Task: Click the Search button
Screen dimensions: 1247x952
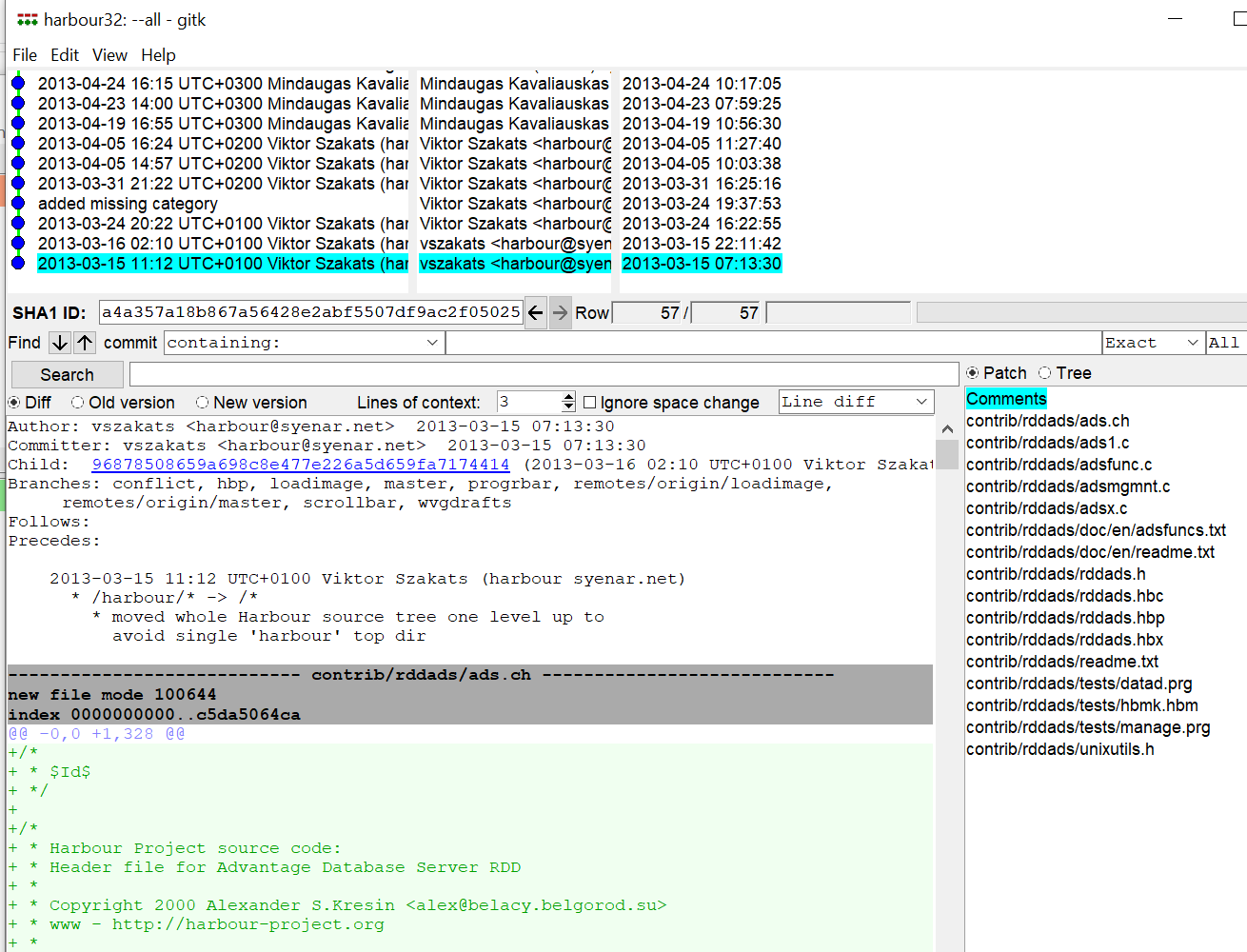Action: pyautogui.click(x=67, y=375)
